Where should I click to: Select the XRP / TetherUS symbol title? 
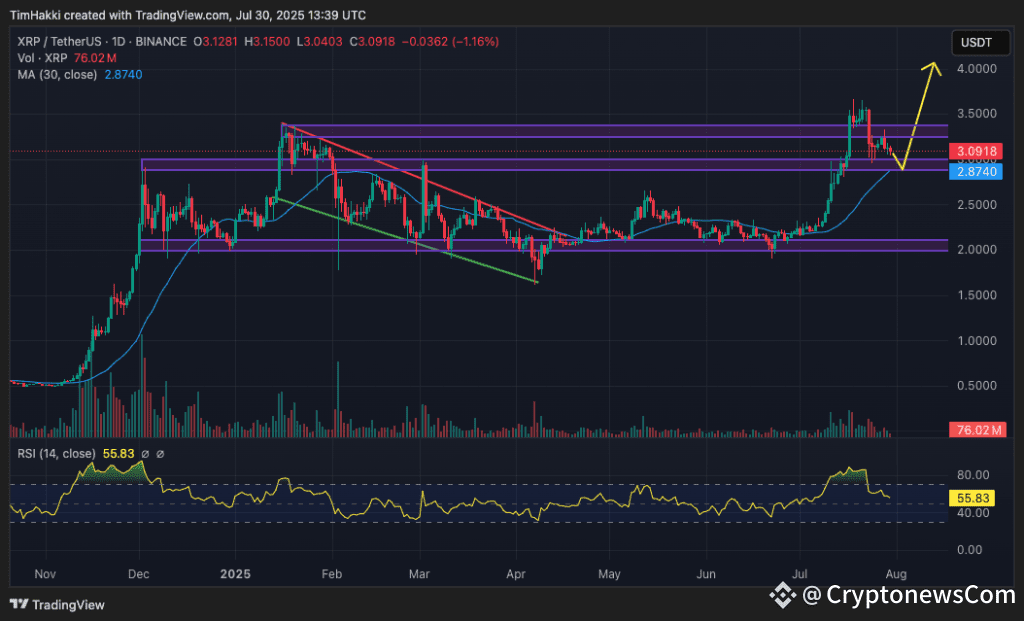pos(102,42)
